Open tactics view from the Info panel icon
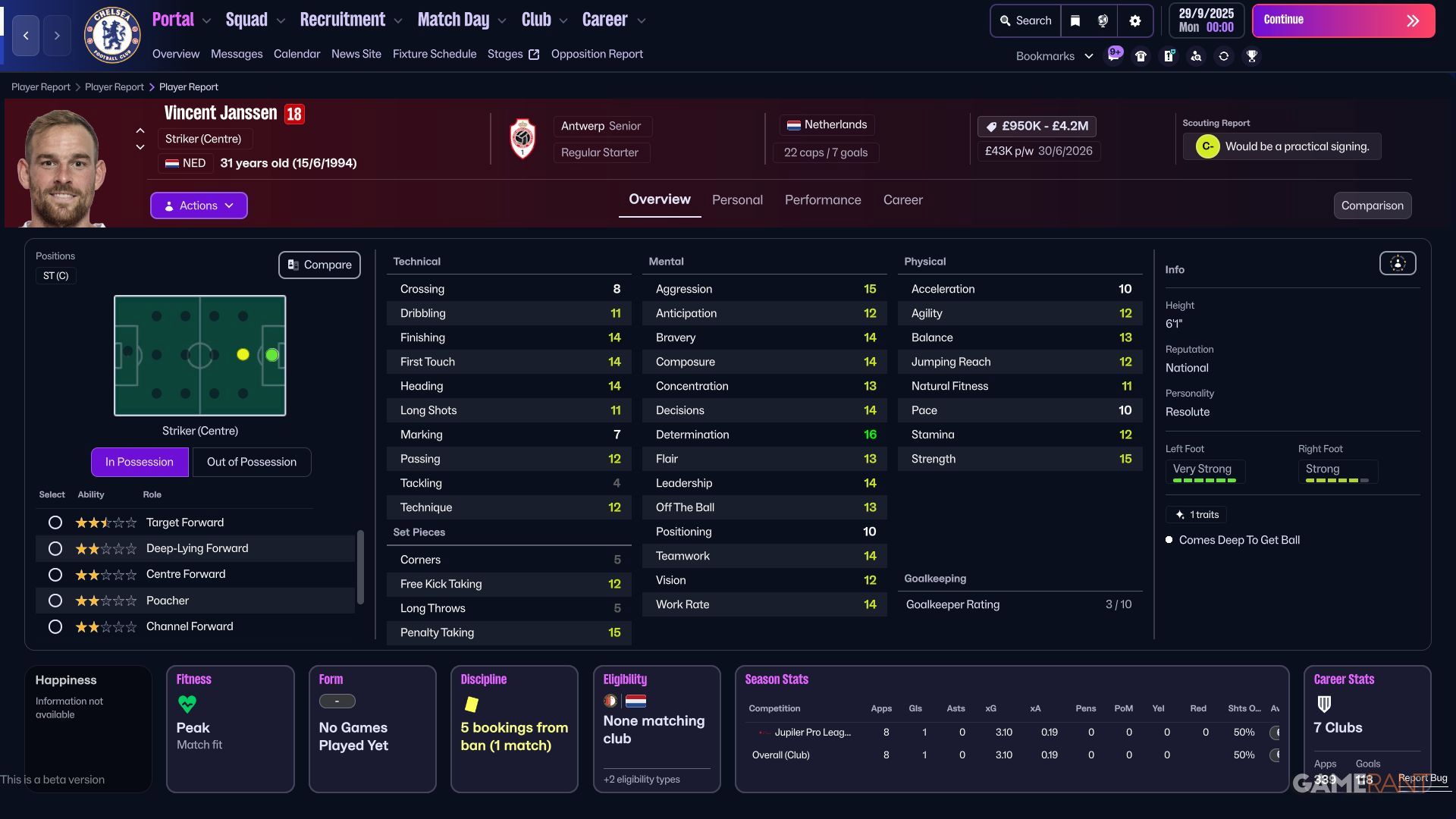This screenshot has width=1456, height=819. click(1398, 263)
